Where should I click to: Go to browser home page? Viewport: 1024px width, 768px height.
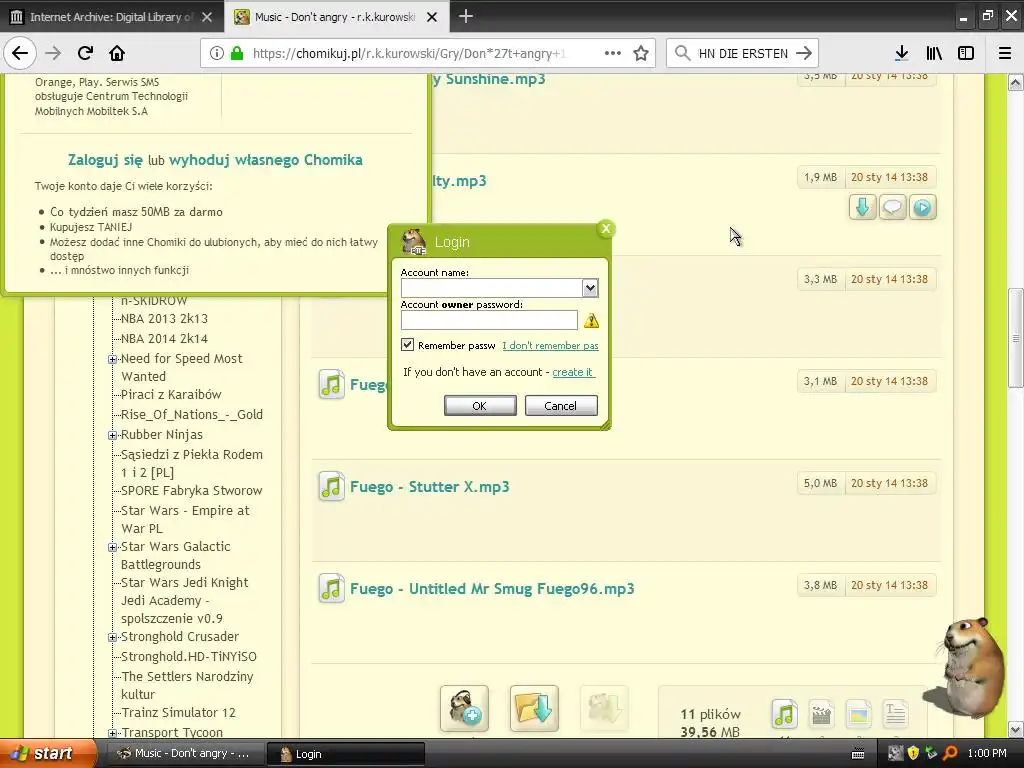click(117, 53)
